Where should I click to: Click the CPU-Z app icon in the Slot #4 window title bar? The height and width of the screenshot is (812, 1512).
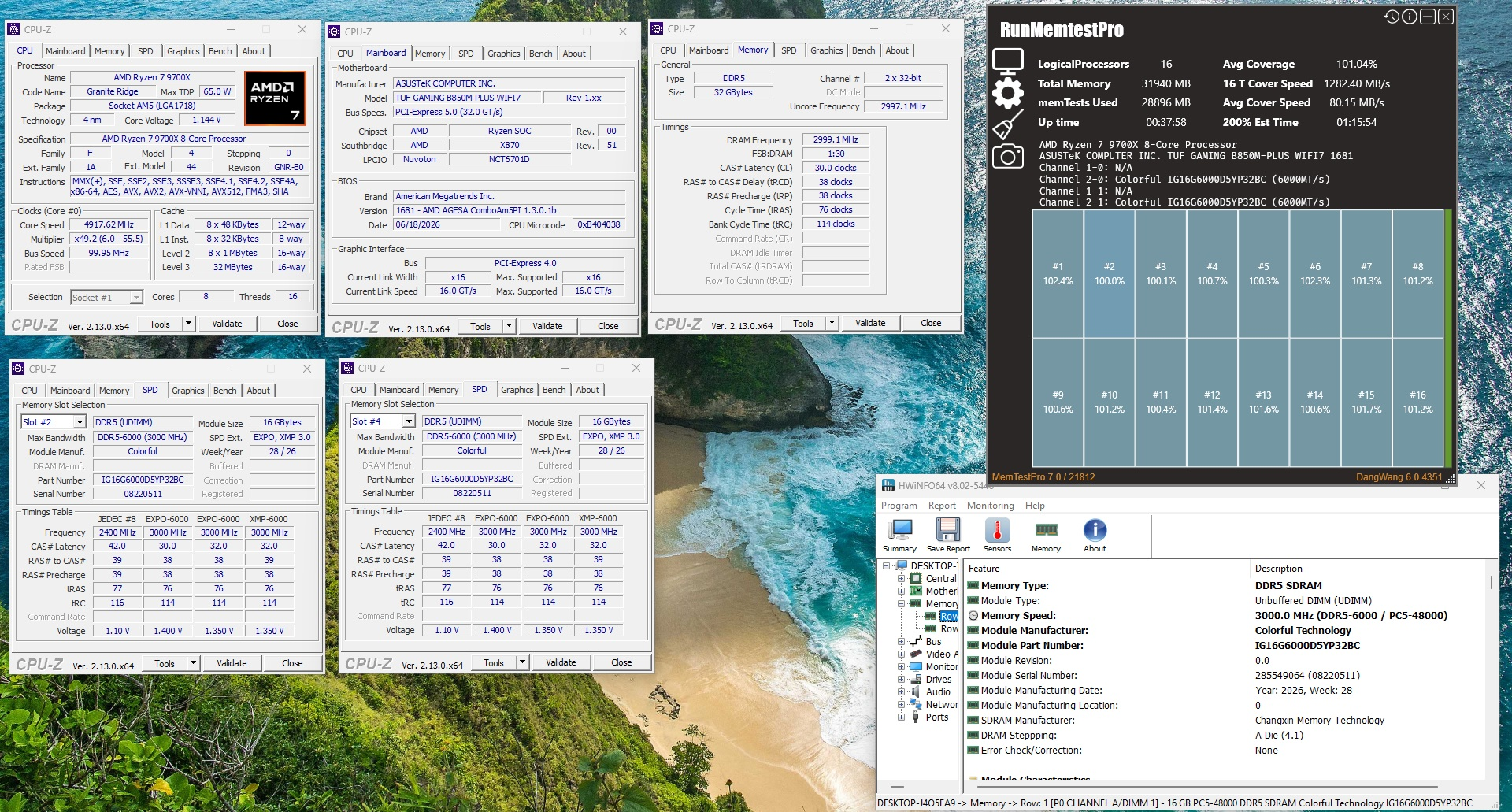(x=347, y=368)
